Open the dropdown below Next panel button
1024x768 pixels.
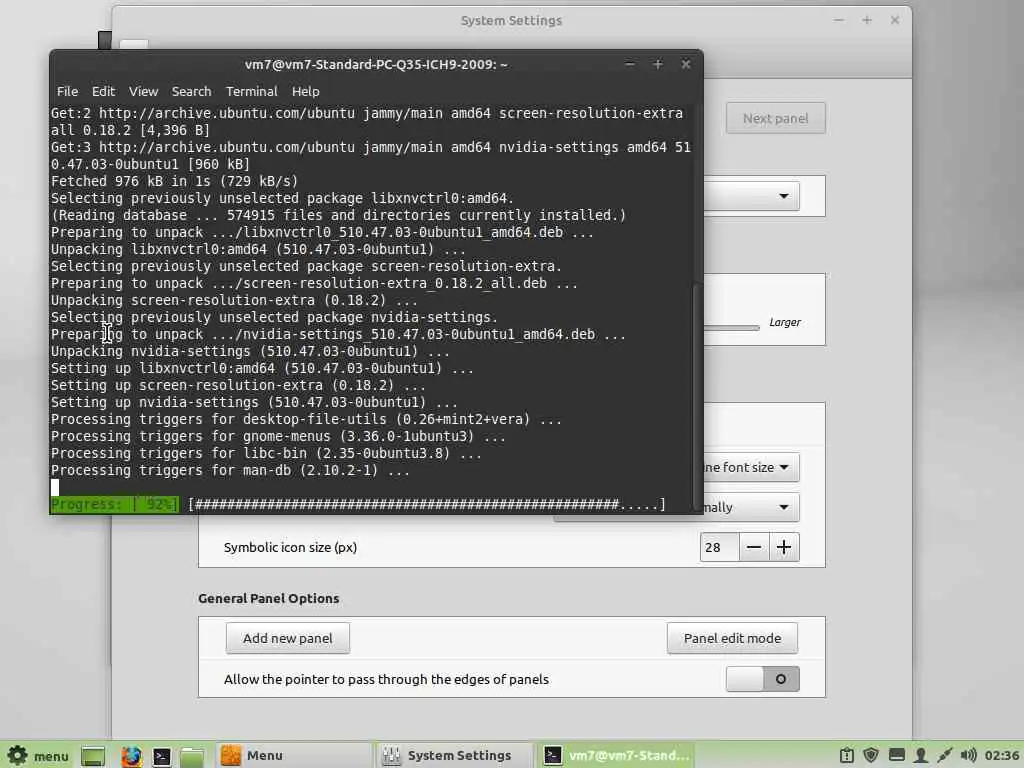click(x=751, y=196)
